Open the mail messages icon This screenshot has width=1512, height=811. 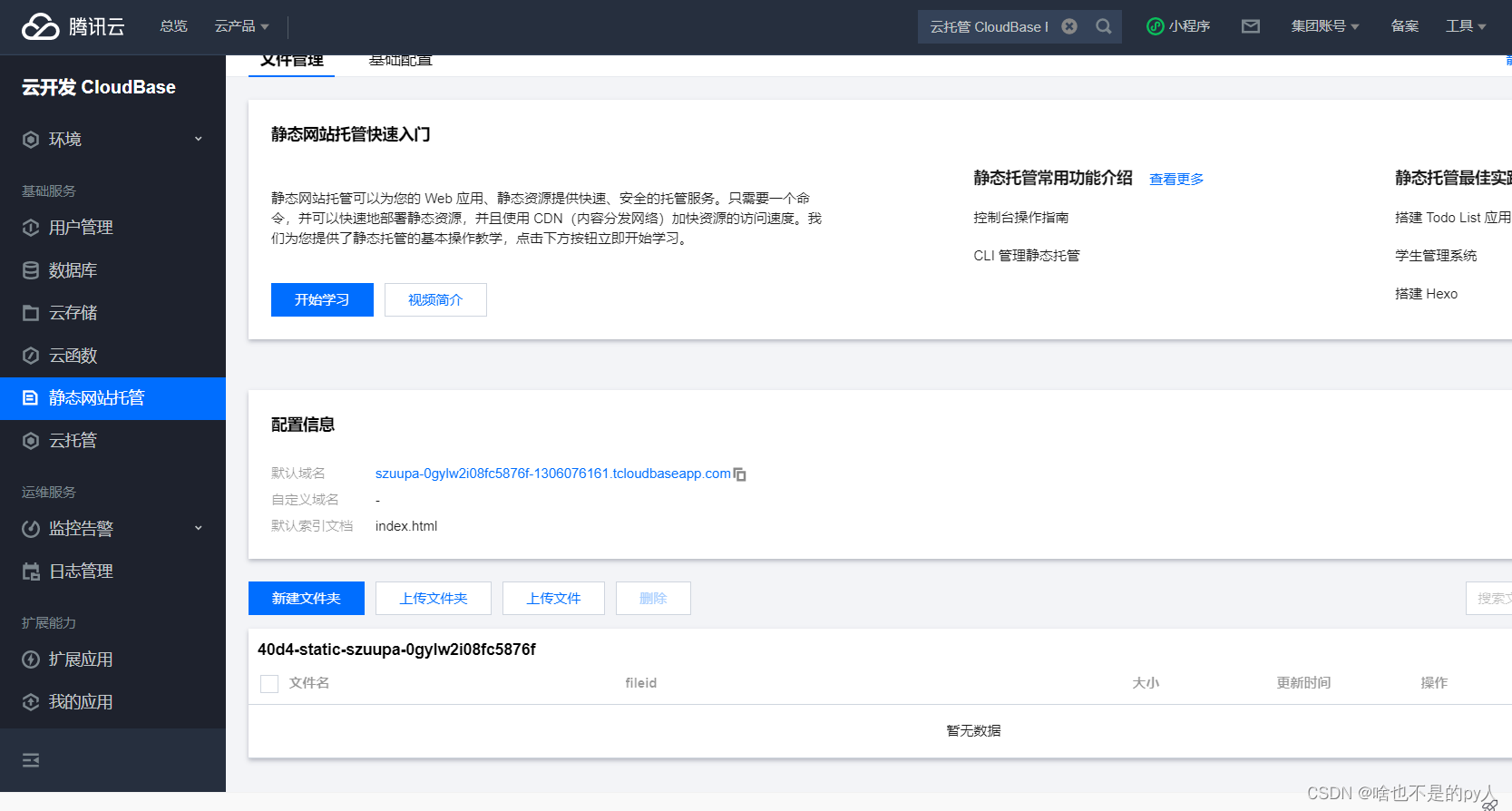(x=1251, y=26)
